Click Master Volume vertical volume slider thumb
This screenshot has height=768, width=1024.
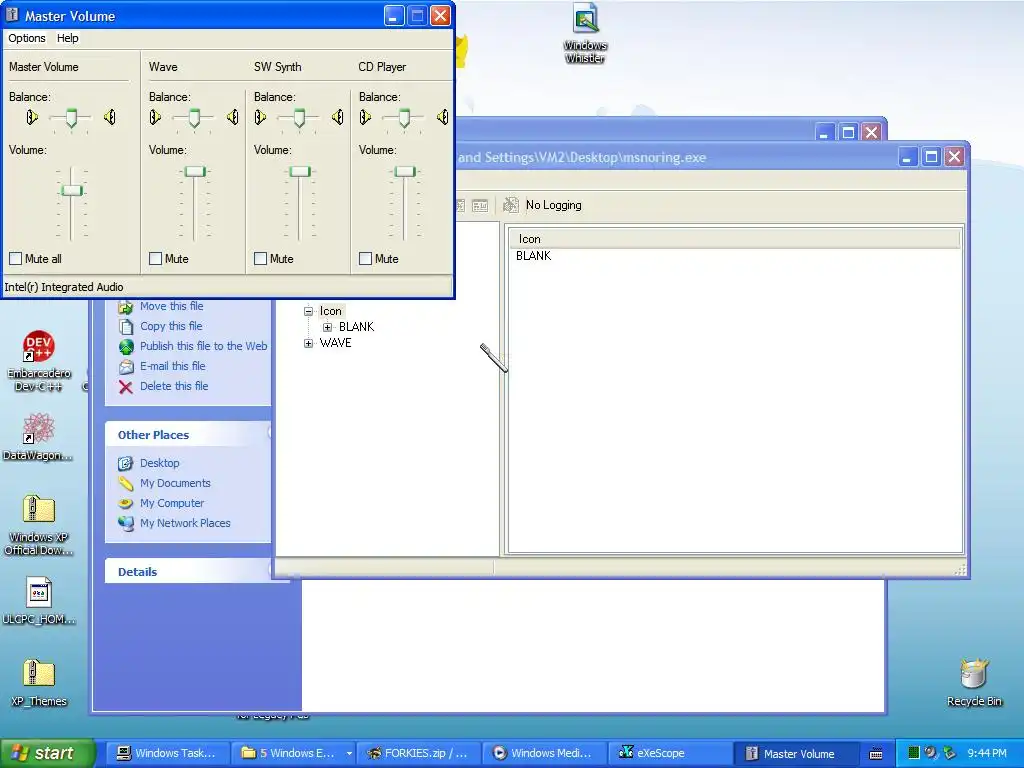[x=72, y=191]
